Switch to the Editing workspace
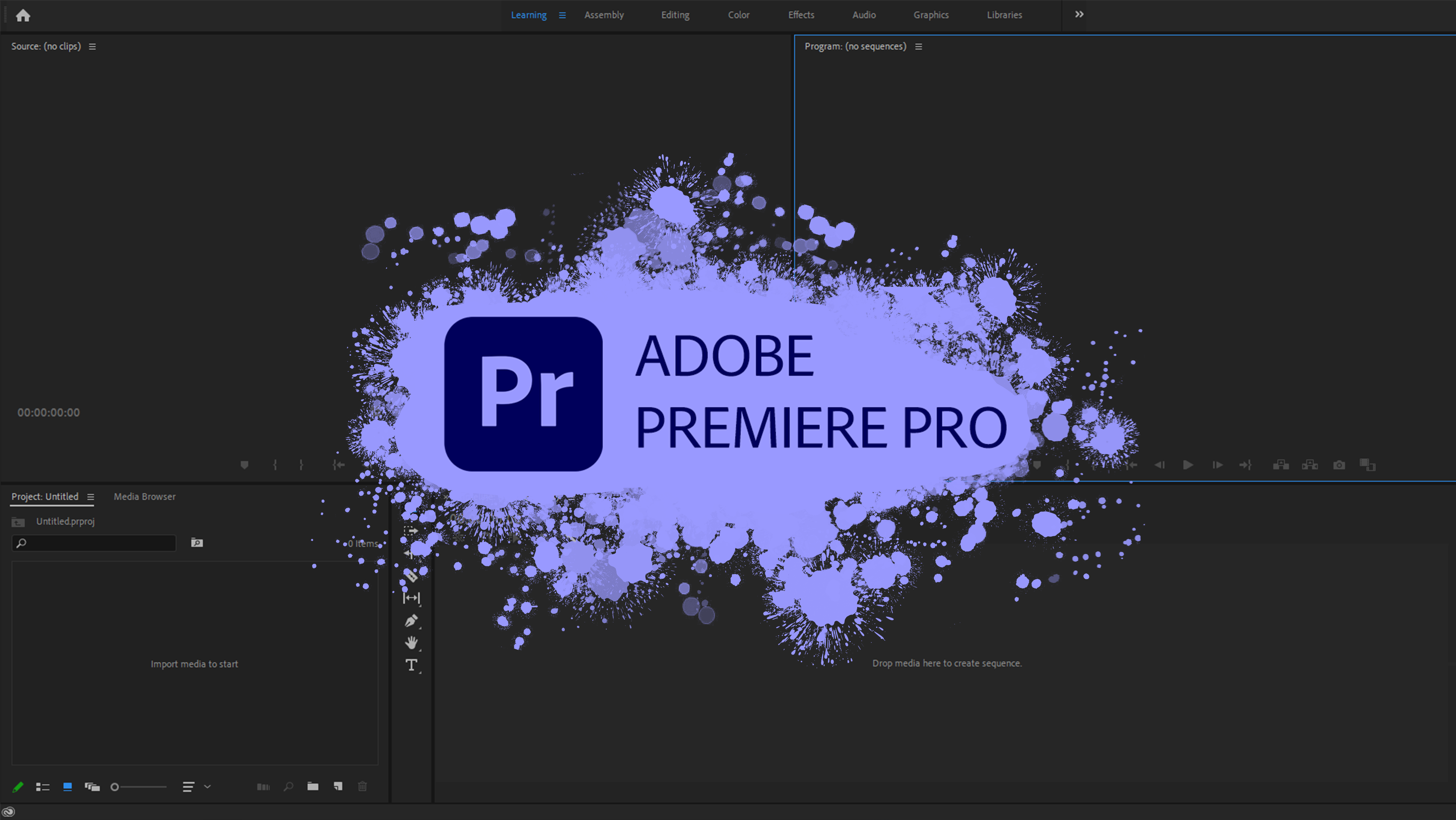The width and height of the screenshot is (1456, 820). tap(675, 15)
